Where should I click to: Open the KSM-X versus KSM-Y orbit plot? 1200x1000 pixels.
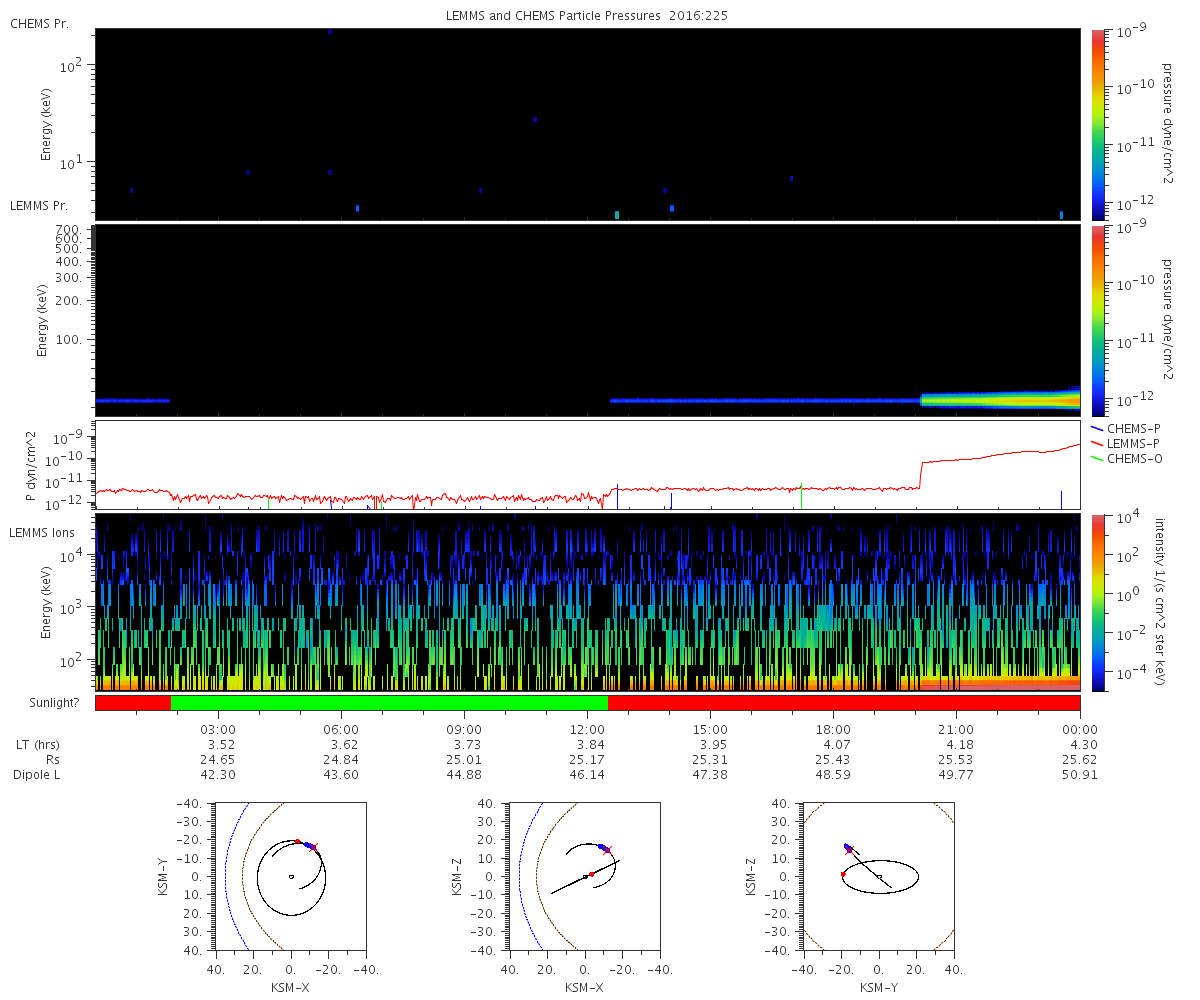[290, 876]
